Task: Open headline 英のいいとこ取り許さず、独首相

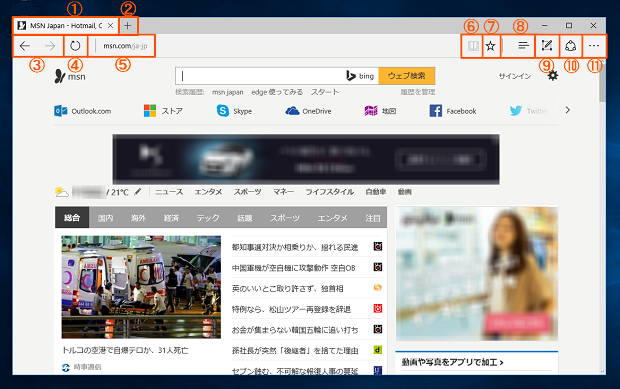Action: click(x=287, y=289)
